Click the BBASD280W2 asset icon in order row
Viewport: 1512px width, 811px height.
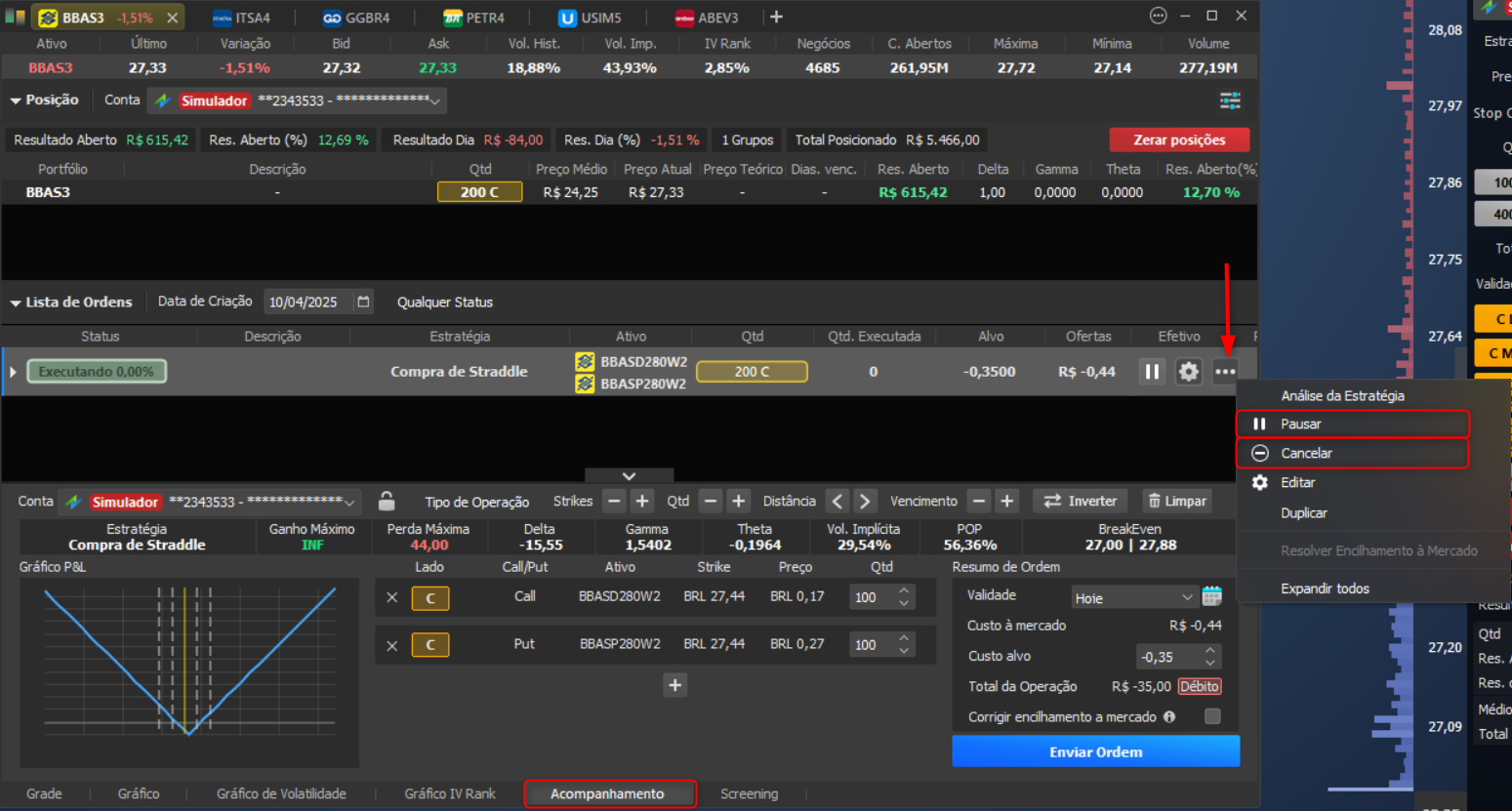(585, 362)
